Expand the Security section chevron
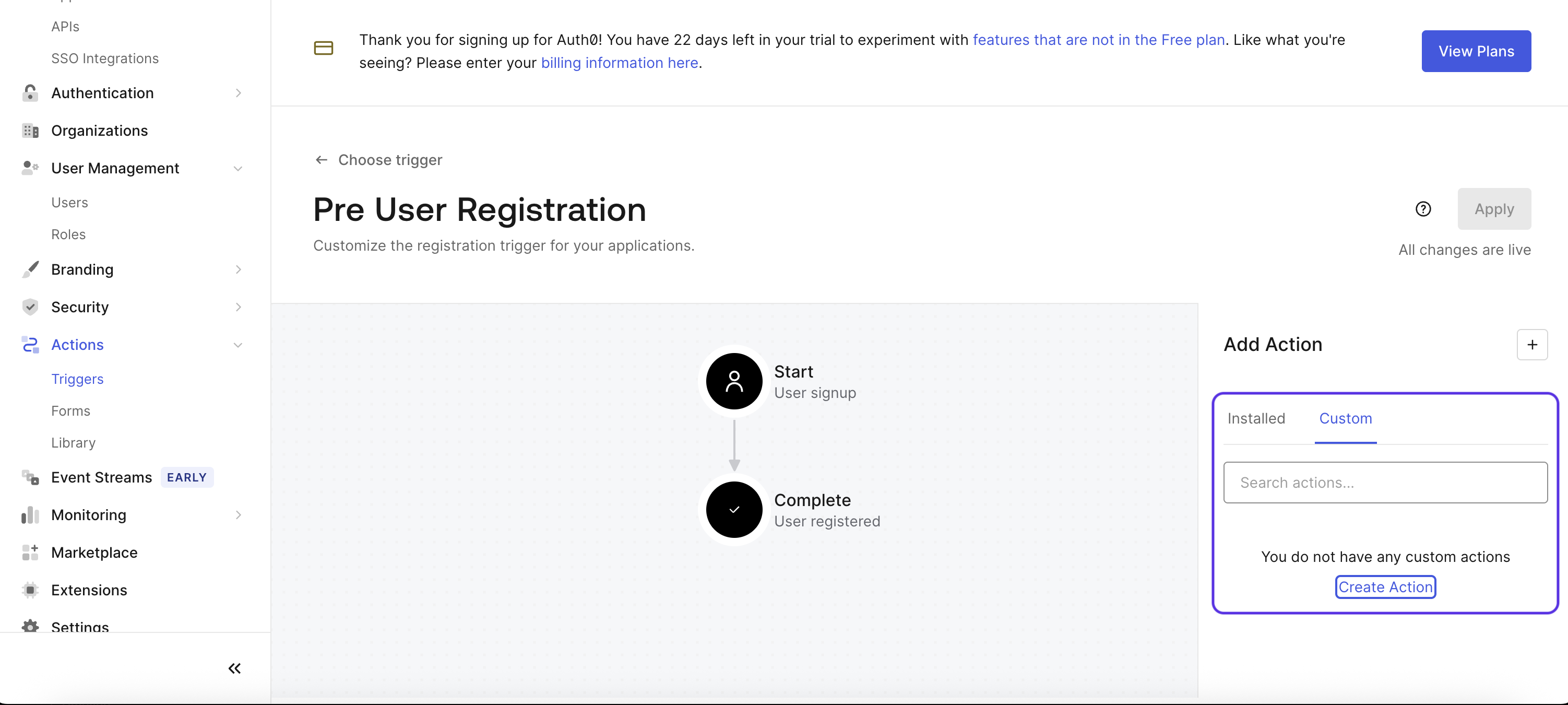1568x705 pixels. point(238,307)
